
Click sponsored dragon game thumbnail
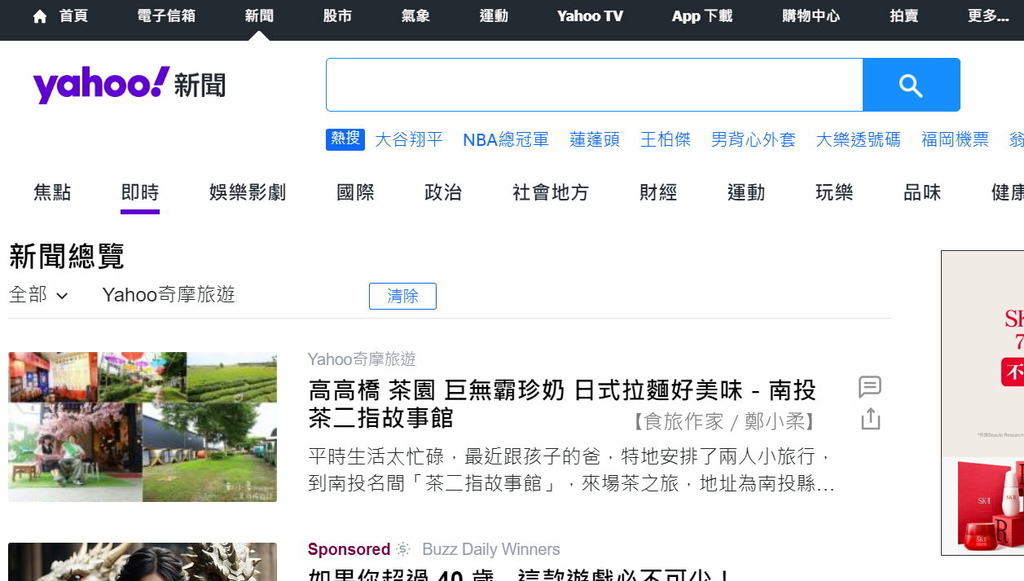click(x=142, y=562)
